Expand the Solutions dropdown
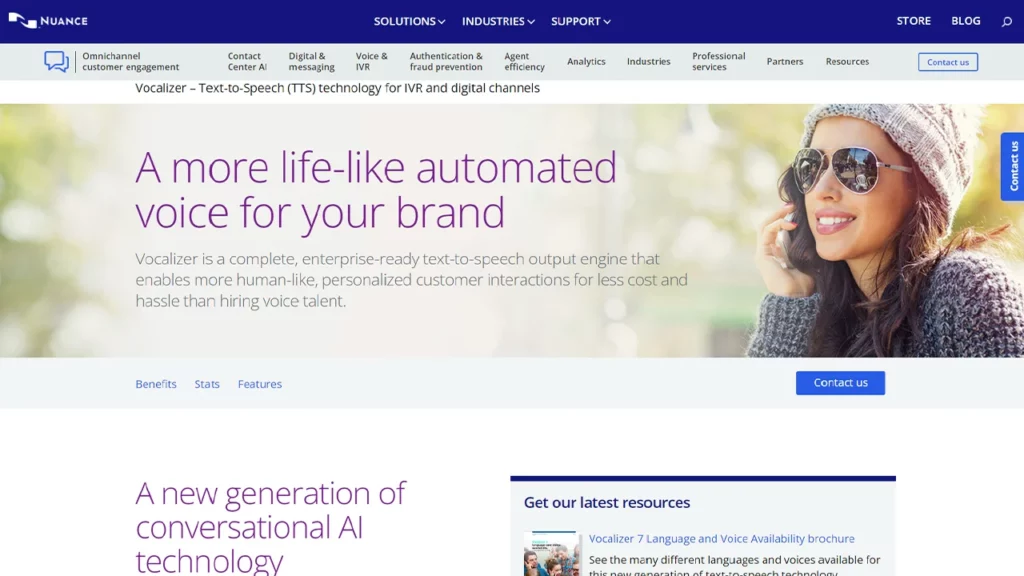The width and height of the screenshot is (1024, 576). click(x=409, y=21)
